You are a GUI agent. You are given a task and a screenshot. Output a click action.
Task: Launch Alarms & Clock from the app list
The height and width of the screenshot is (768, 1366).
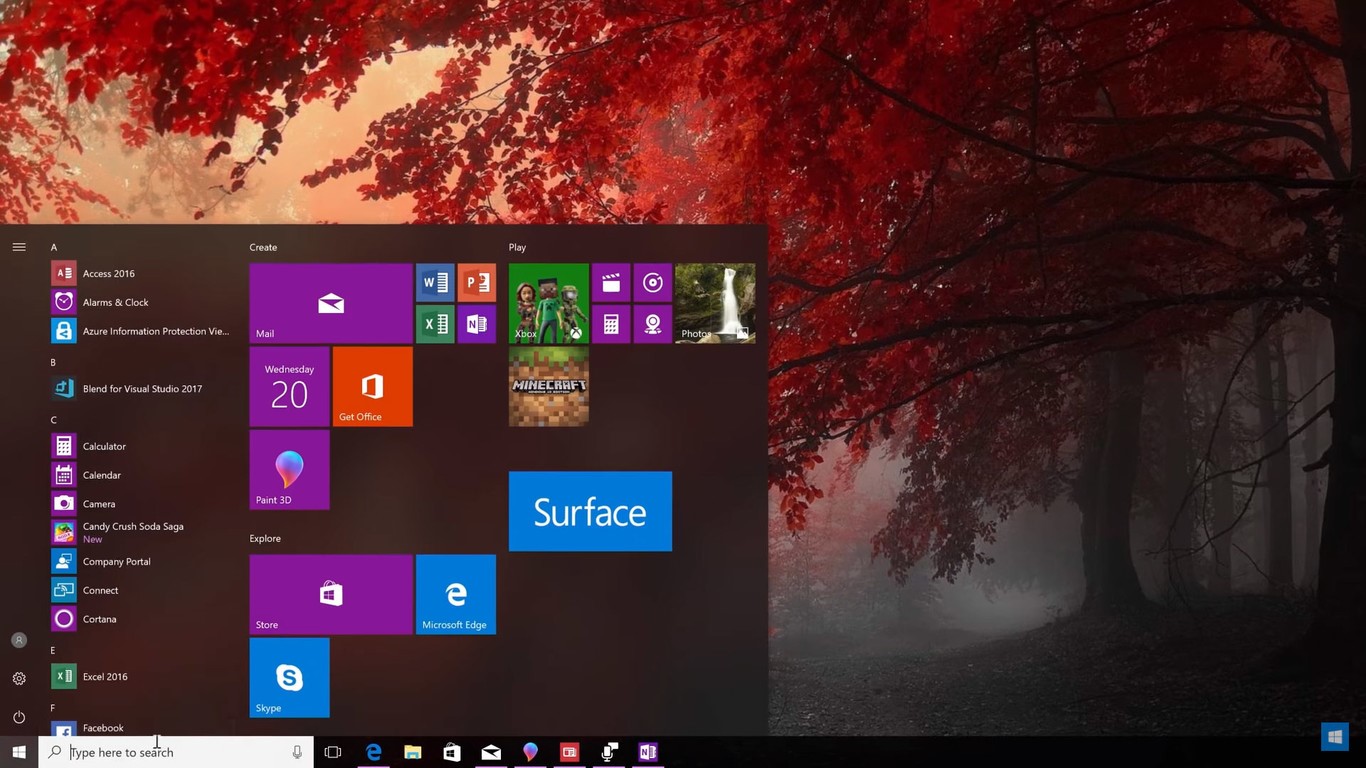140,302
